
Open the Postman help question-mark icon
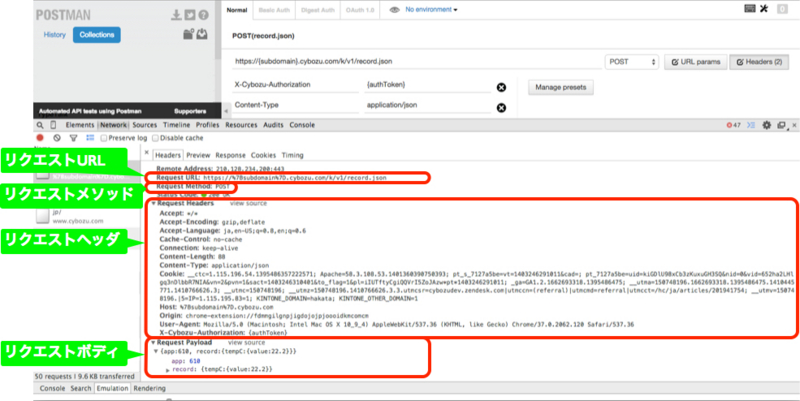pos(204,15)
